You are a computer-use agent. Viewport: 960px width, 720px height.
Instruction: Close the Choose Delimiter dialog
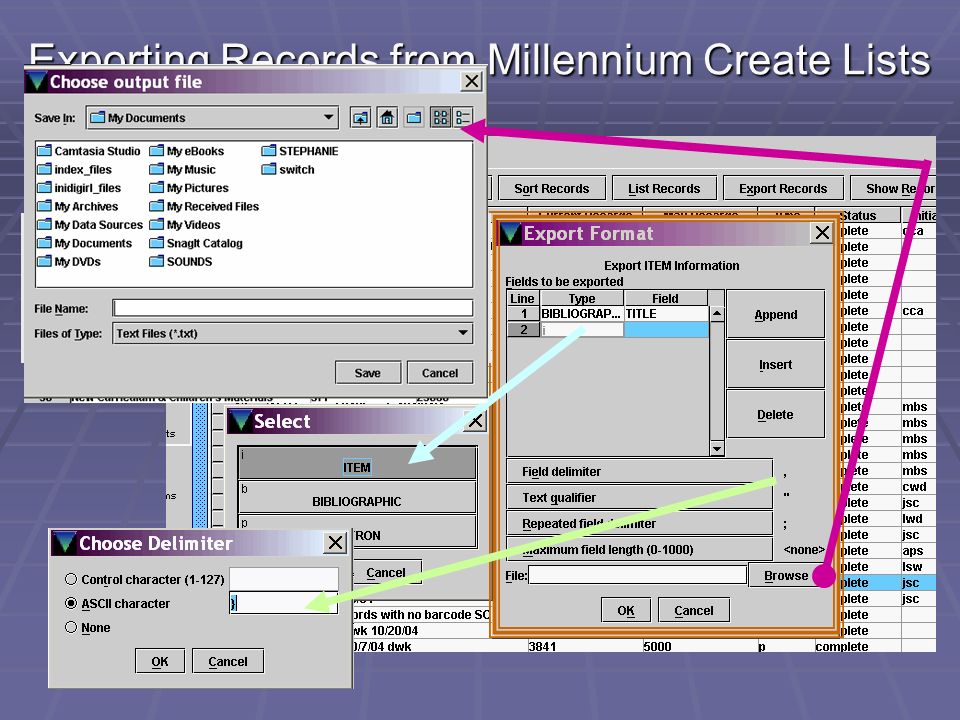(x=336, y=542)
